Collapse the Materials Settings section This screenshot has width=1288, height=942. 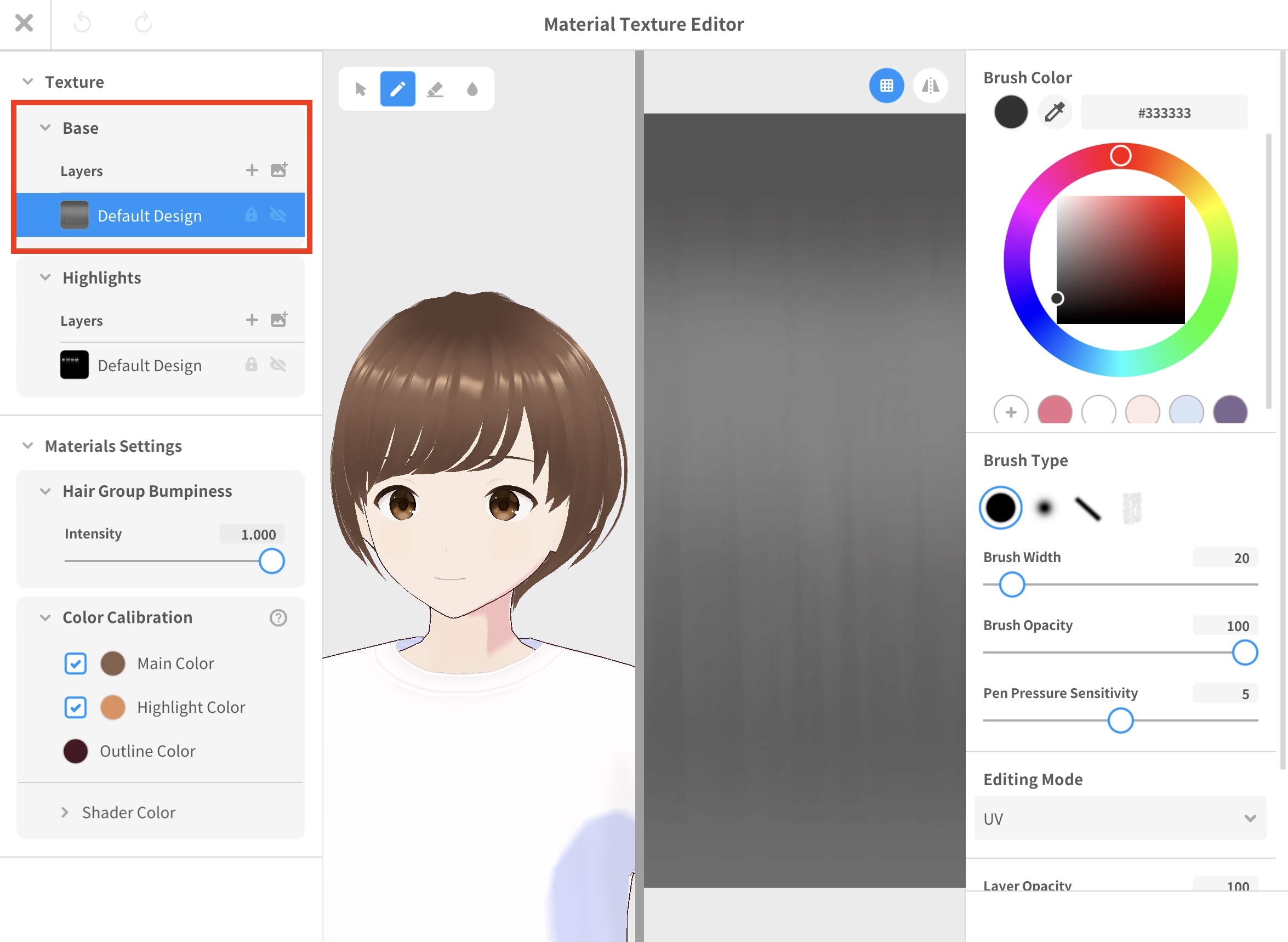click(x=27, y=446)
